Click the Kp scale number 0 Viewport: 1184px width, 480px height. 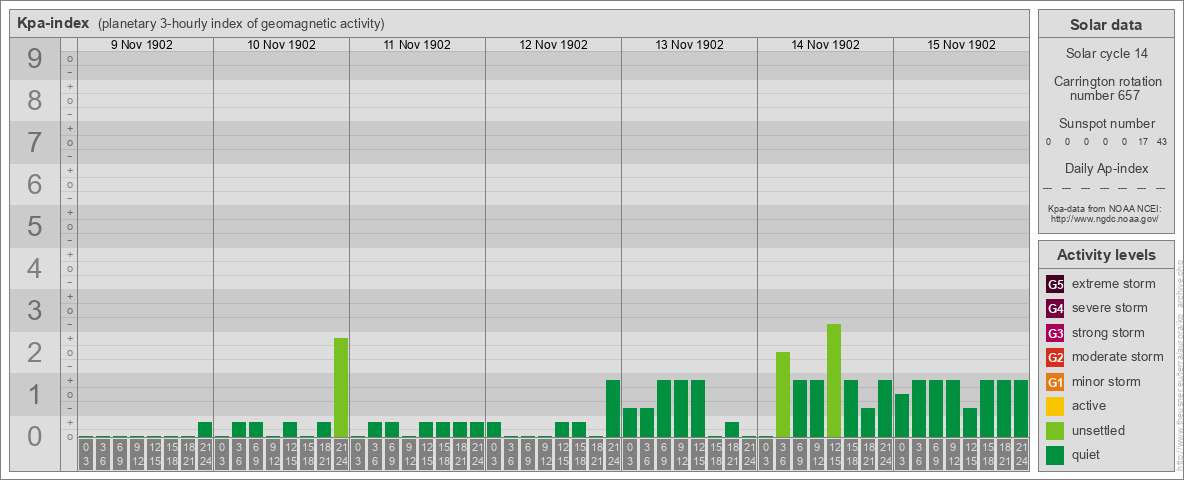click(34, 436)
